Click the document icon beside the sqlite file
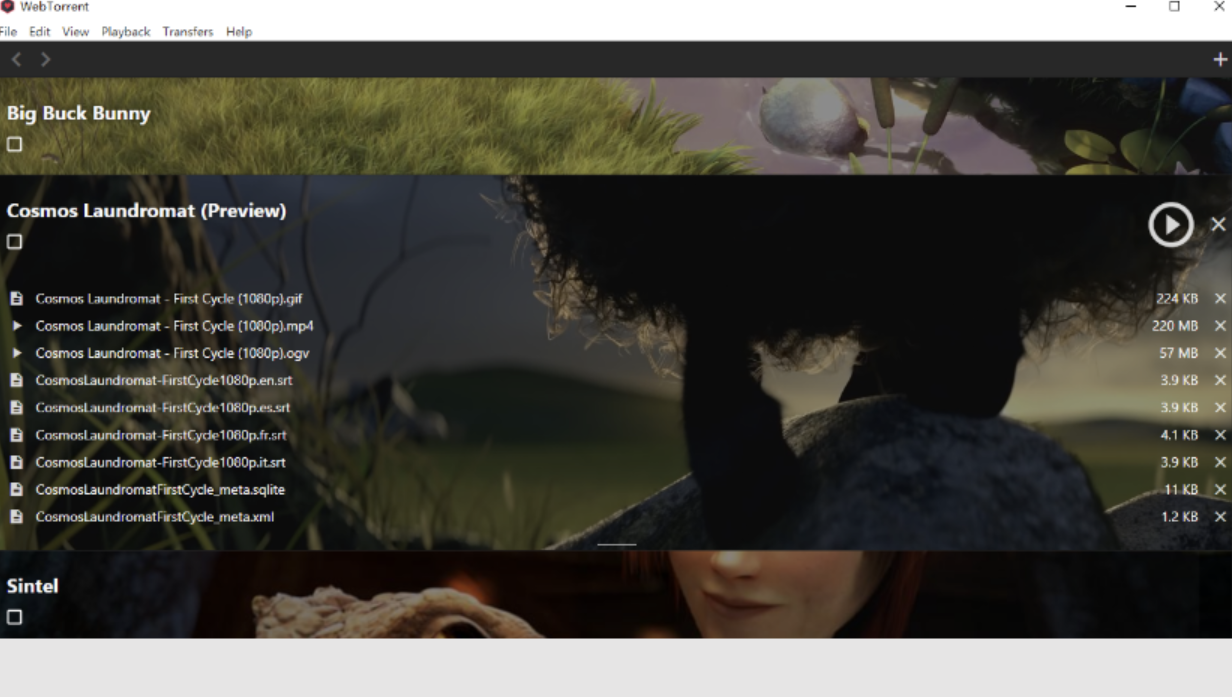This screenshot has height=697, width=1232. coord(16,489)
